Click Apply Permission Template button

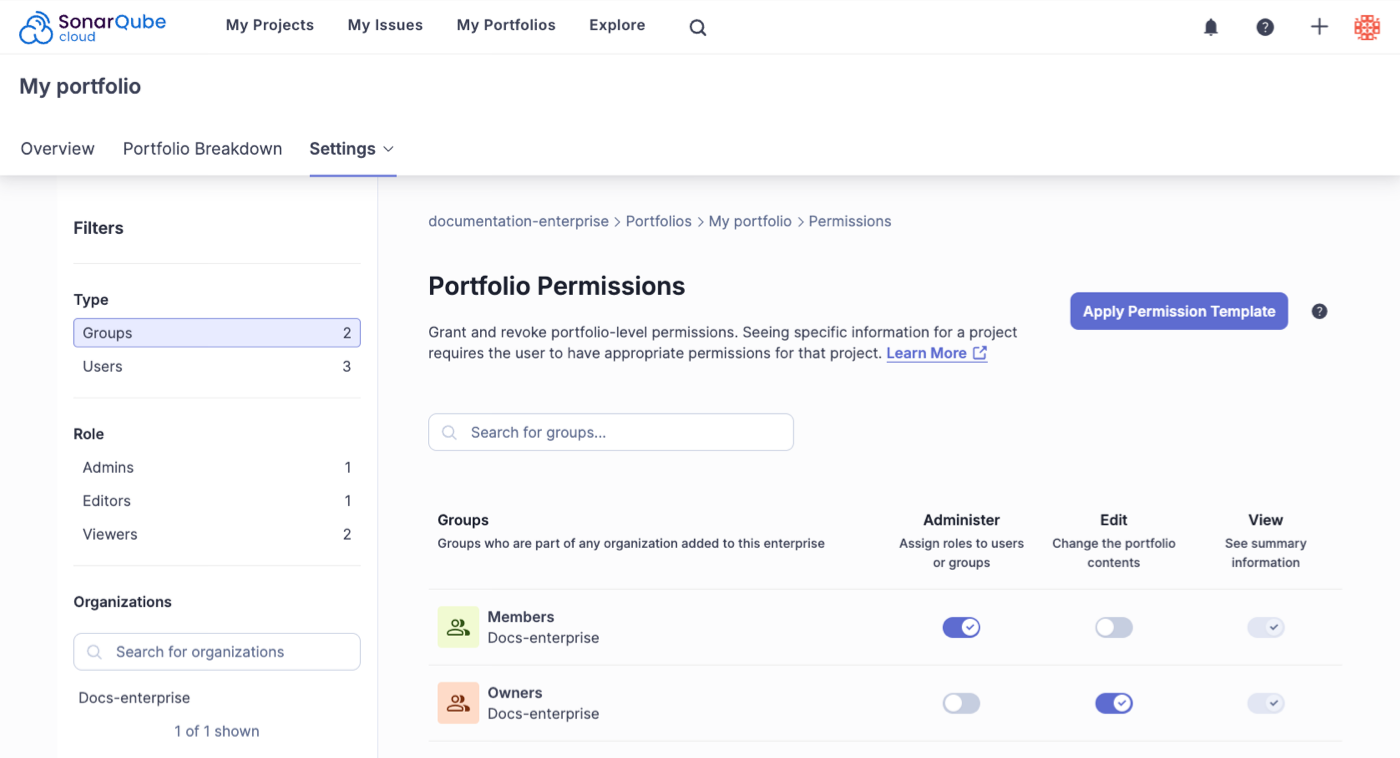[1179, 311]
